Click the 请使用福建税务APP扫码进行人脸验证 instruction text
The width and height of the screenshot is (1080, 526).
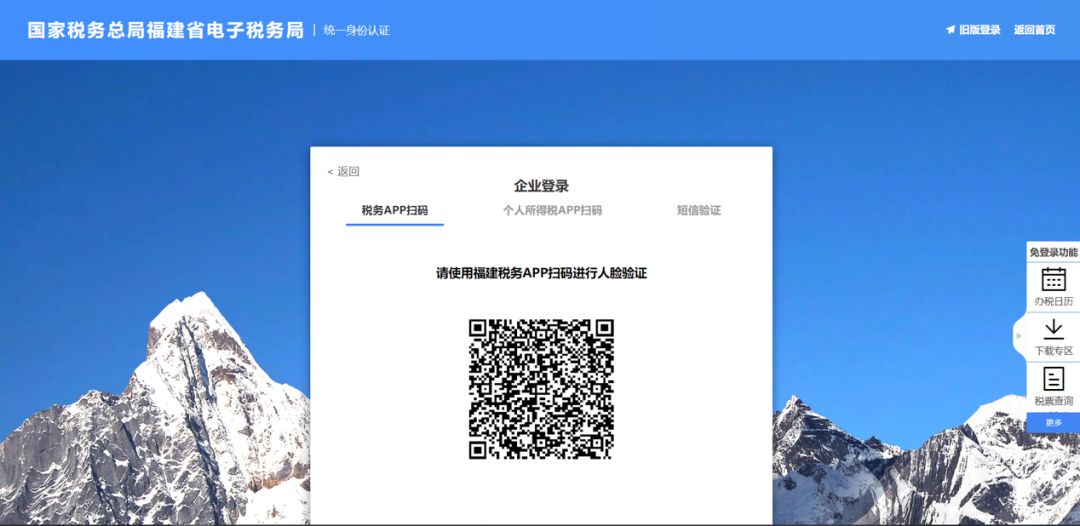[541, 273]
